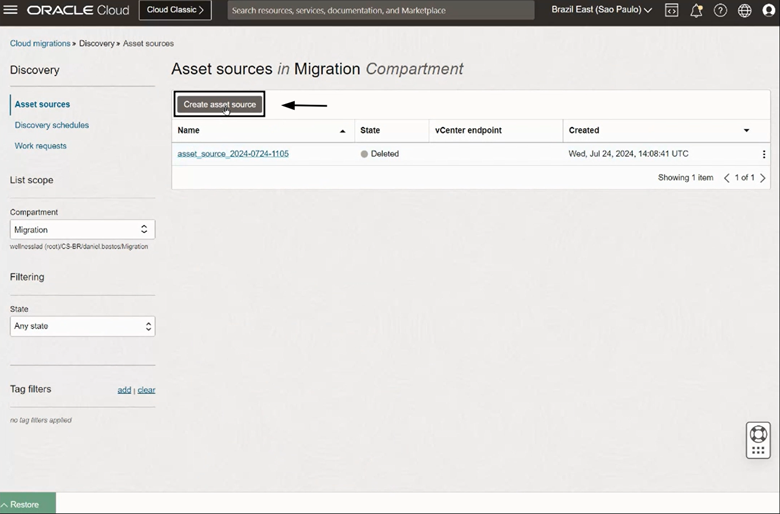Sort ascending by Name column arrow
Viewport: 780px width, 514px height.
[342, 131]
